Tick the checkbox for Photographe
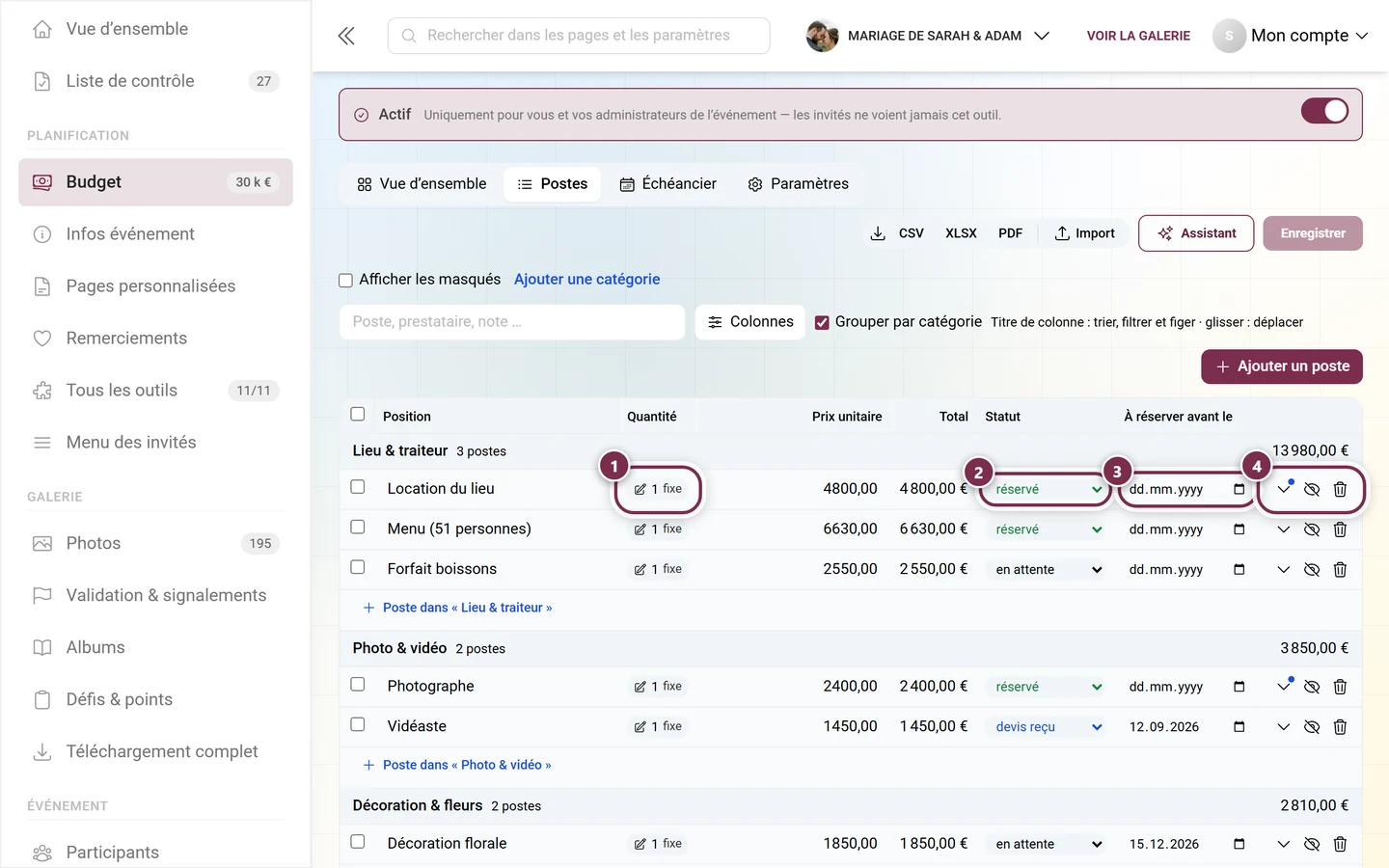The width and height of the screenshot is (1389, 868). point(358,685)
